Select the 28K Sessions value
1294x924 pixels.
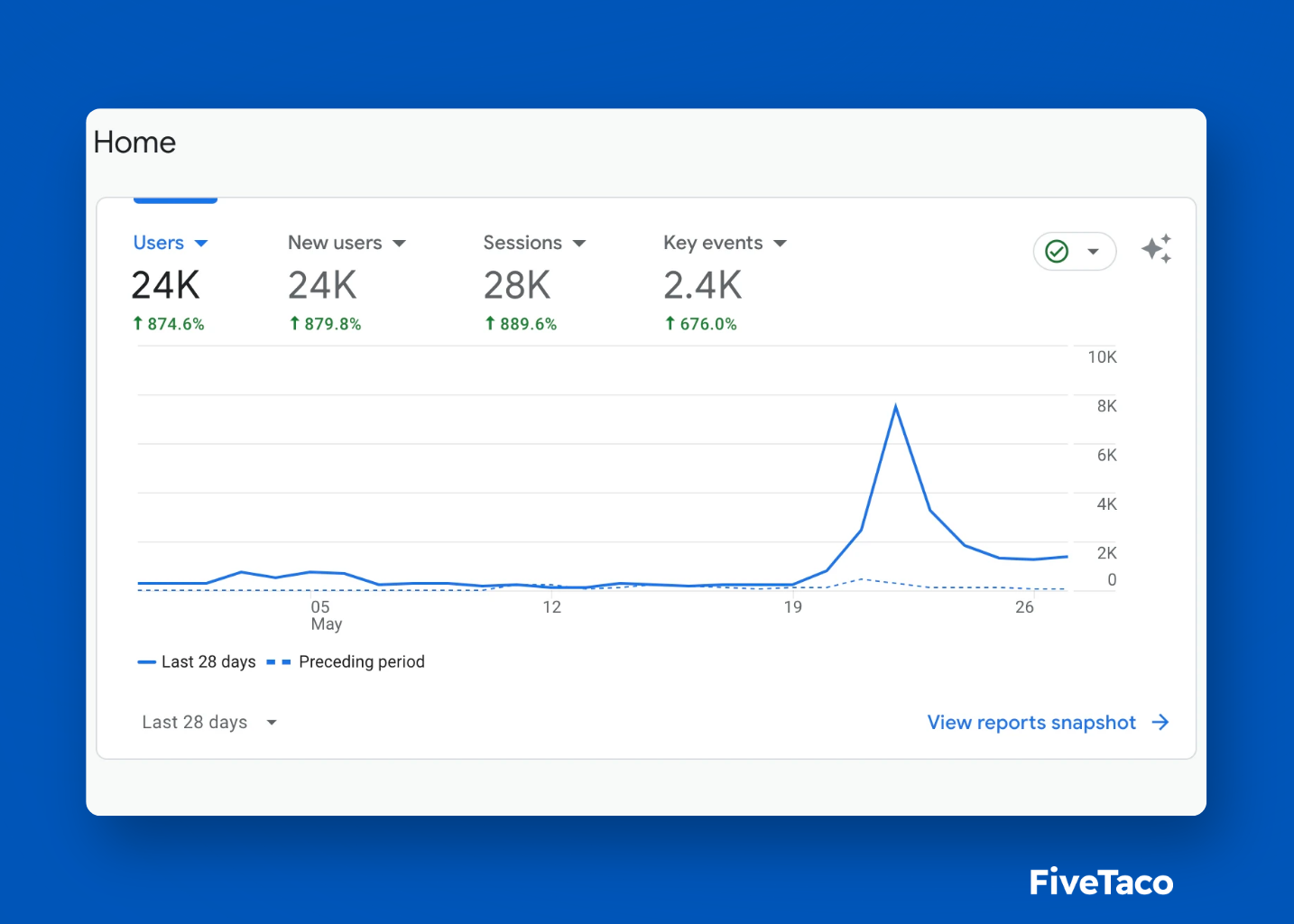(x=517, y=285)
